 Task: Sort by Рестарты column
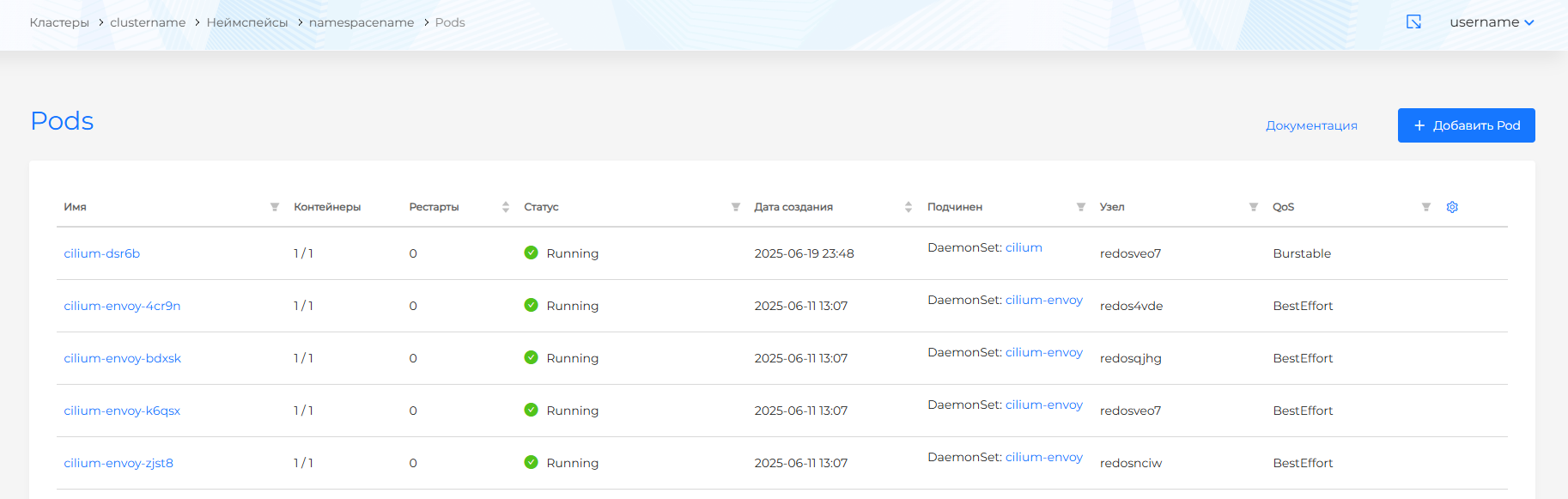[x=506, y=207]
